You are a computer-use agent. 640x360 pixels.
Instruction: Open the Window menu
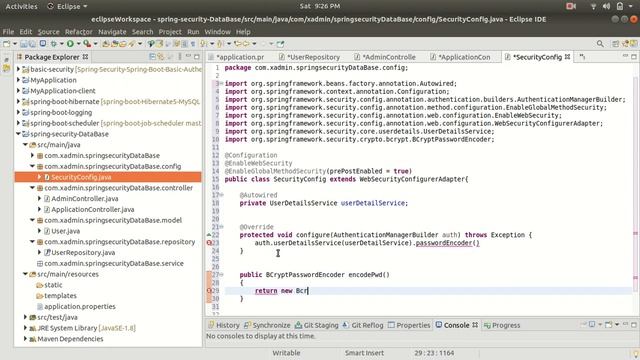(x=218, y=31)
